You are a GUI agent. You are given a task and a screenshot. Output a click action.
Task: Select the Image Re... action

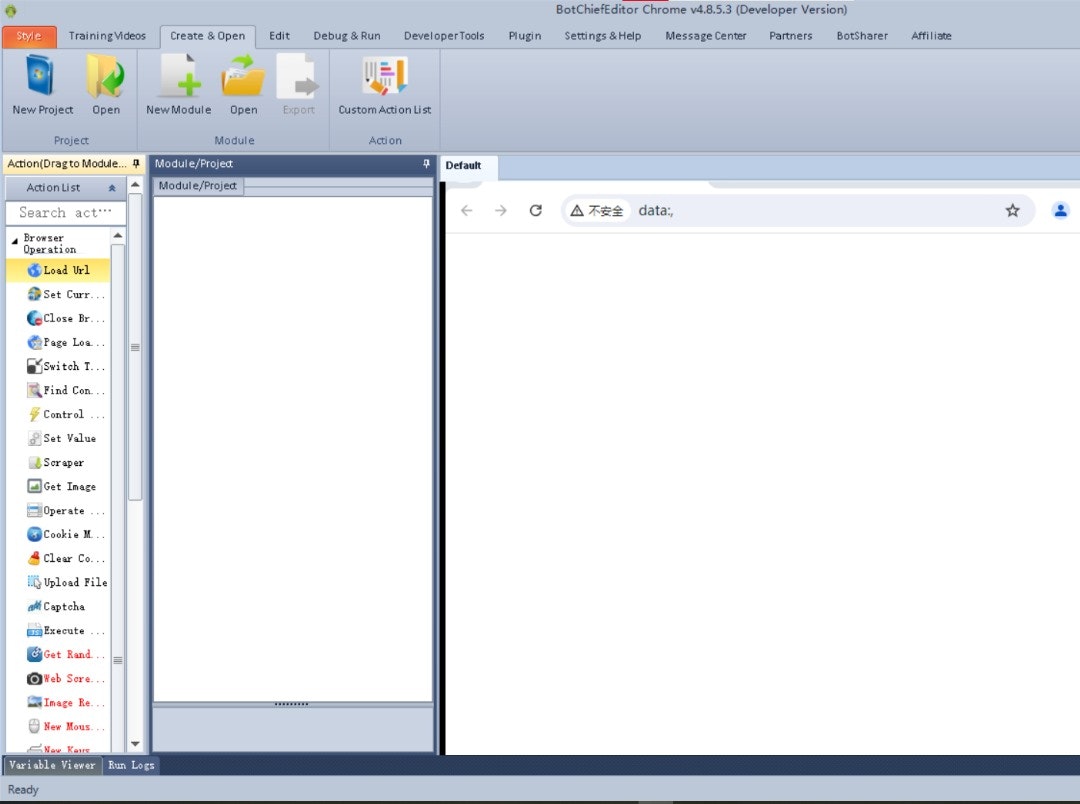coord(65,703)
